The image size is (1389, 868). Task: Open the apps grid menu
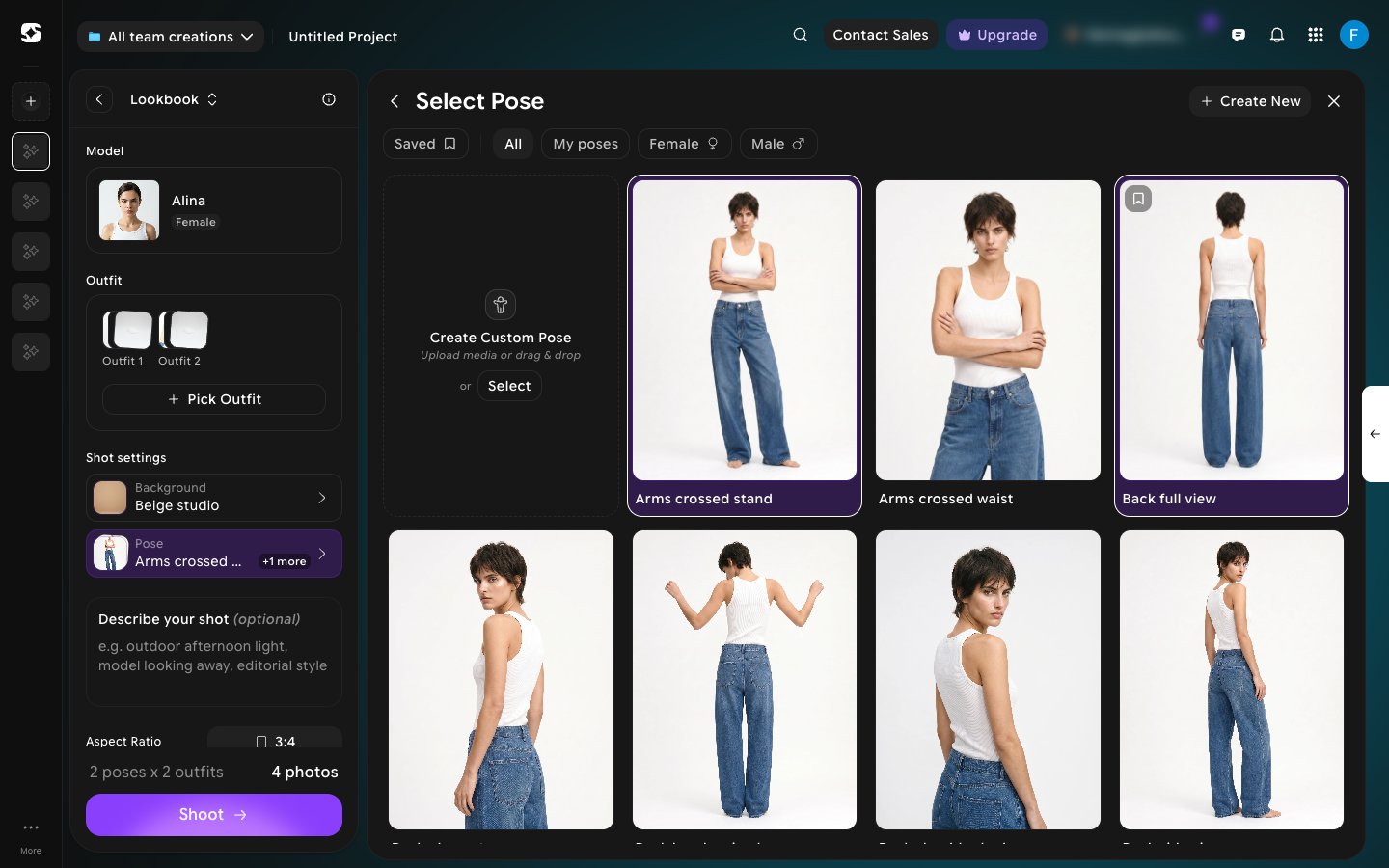(1316, 35)
